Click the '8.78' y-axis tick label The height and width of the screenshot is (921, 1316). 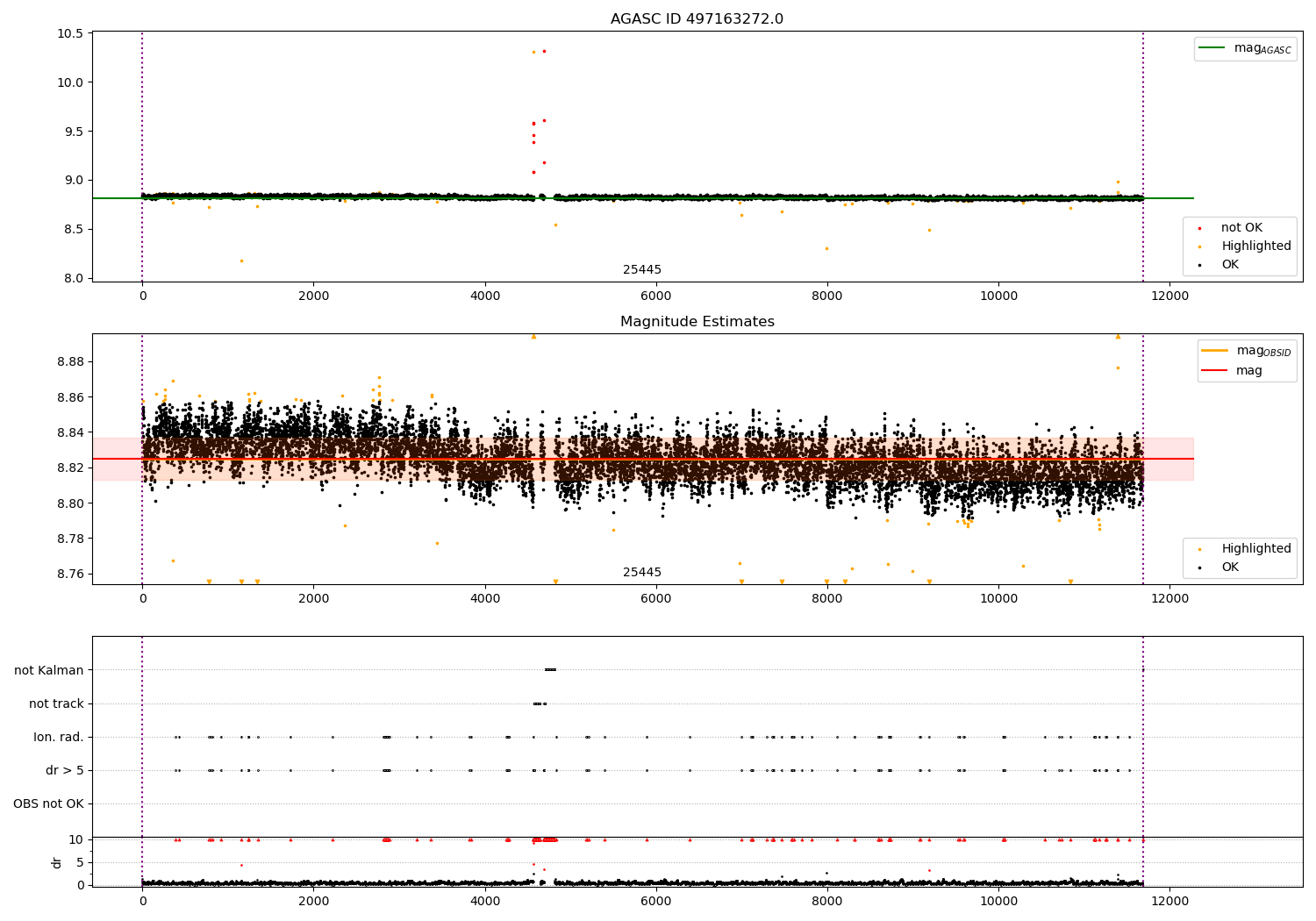tap(69, 539)
